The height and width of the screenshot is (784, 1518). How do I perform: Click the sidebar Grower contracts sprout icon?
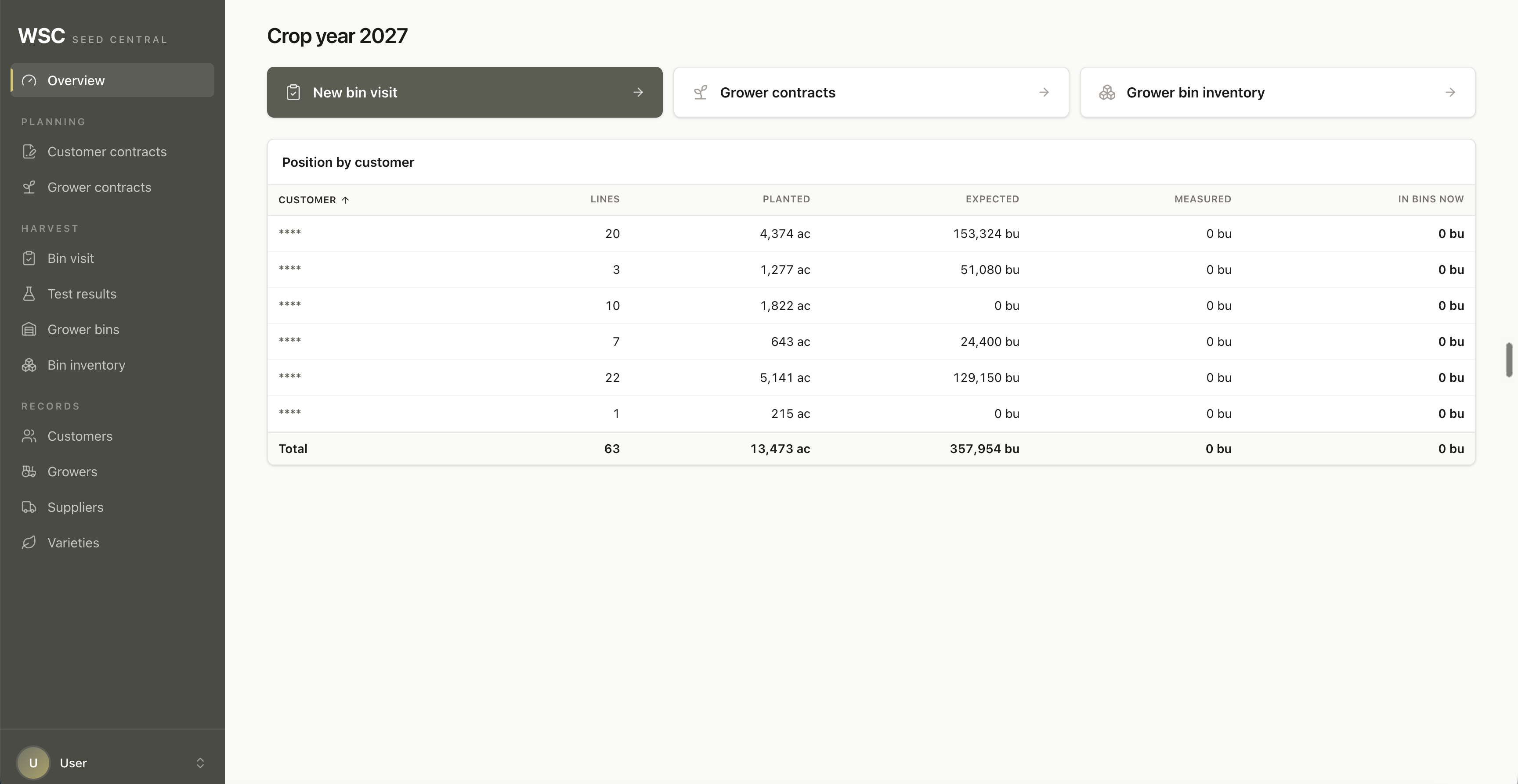29,187
